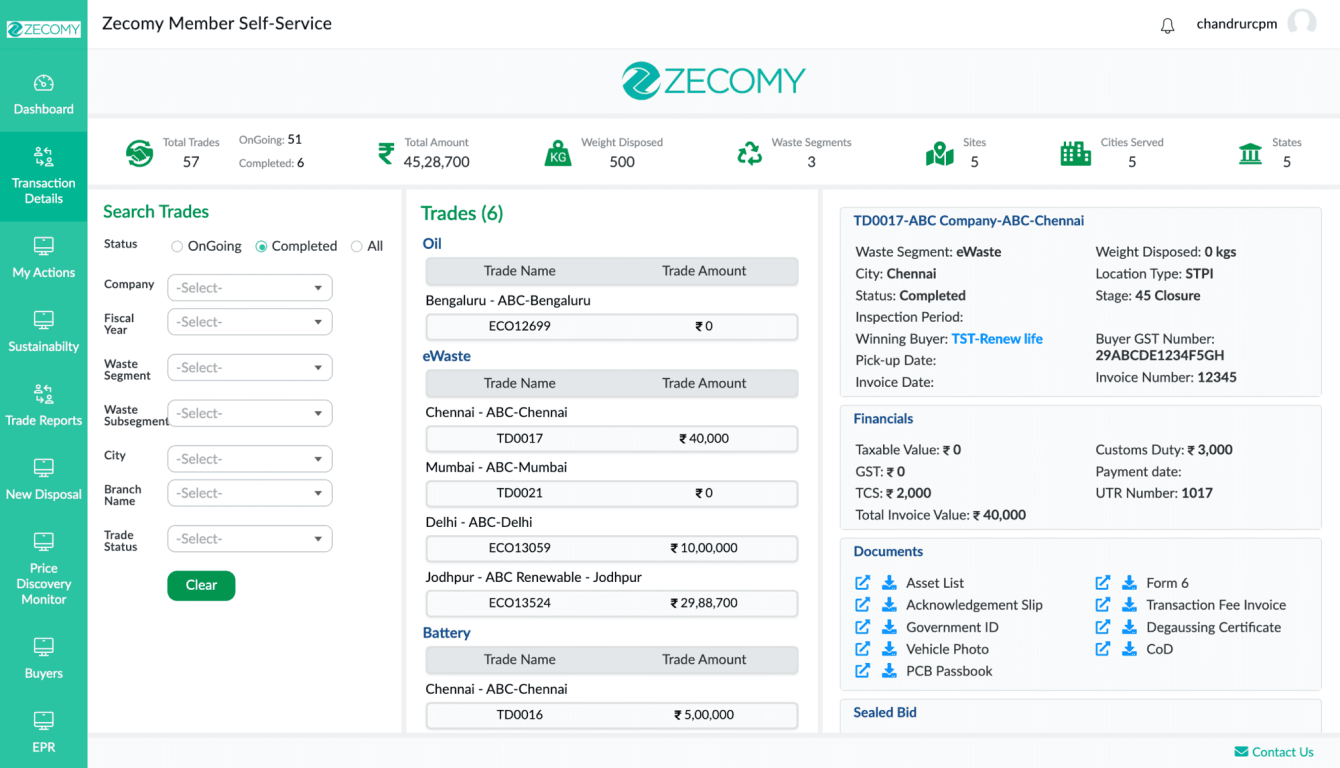Navigate to the Buyers section

[43, 659]
